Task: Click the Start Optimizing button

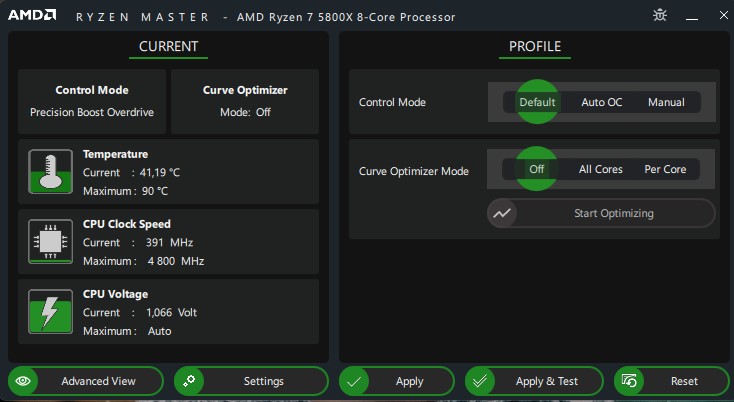Action: tap(613, 213)
